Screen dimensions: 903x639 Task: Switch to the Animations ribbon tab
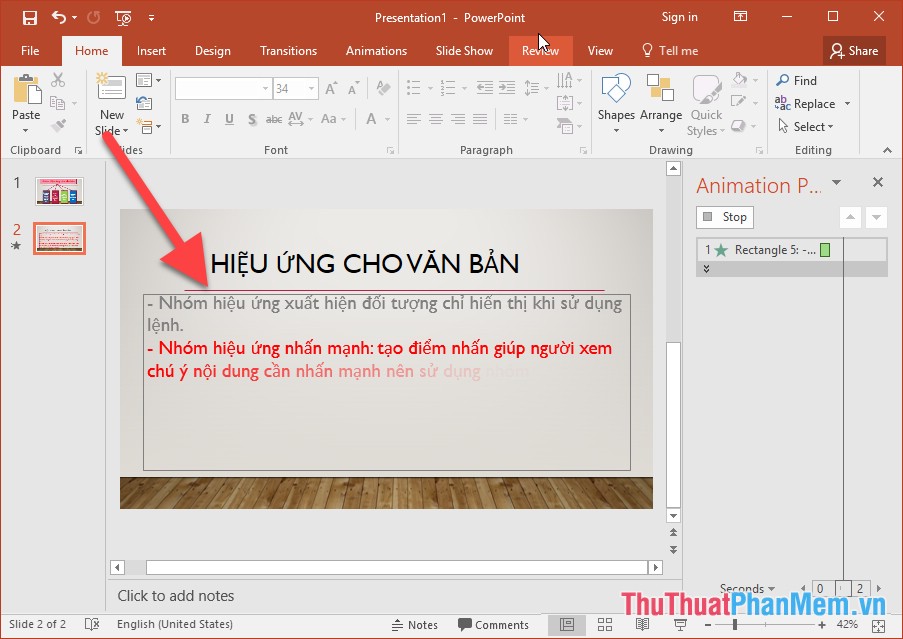[376, 50]
